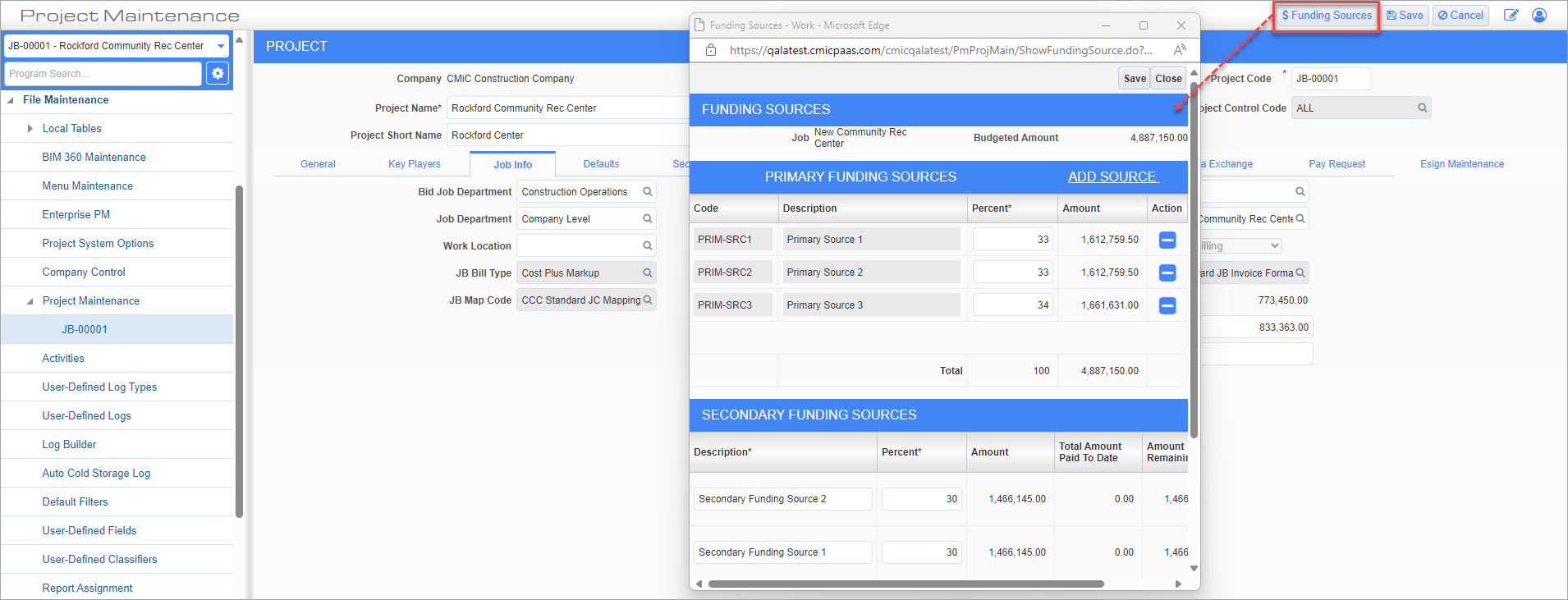Click the settings gear beside Program Search
Image resolution: width=1568 pixels, height=600 pixels.
[x=218, y=73]
